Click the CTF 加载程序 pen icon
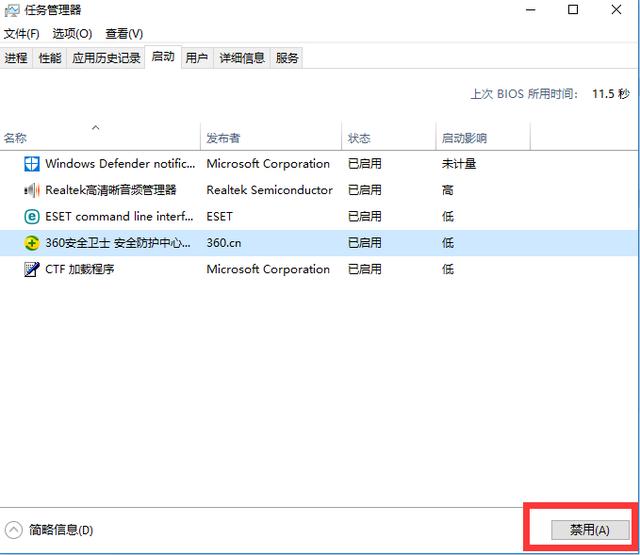The width and height of the screenshot is (640, 555). (32, 269)
